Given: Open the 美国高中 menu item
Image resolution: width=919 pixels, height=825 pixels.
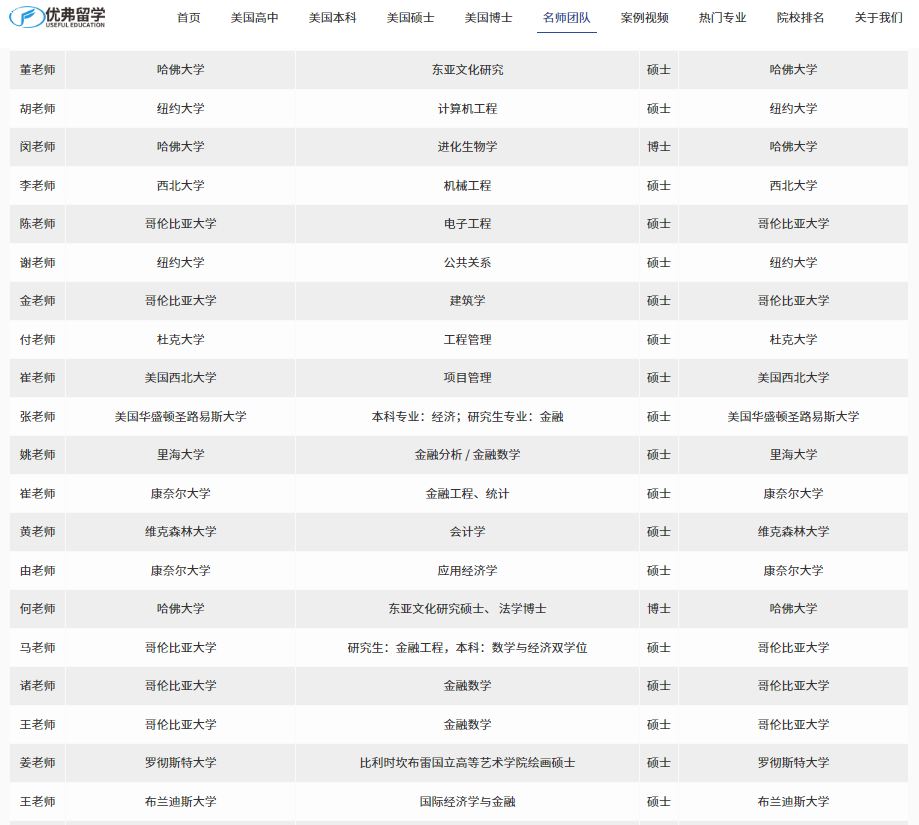Looking at the screenshot, I should [255, 18].
